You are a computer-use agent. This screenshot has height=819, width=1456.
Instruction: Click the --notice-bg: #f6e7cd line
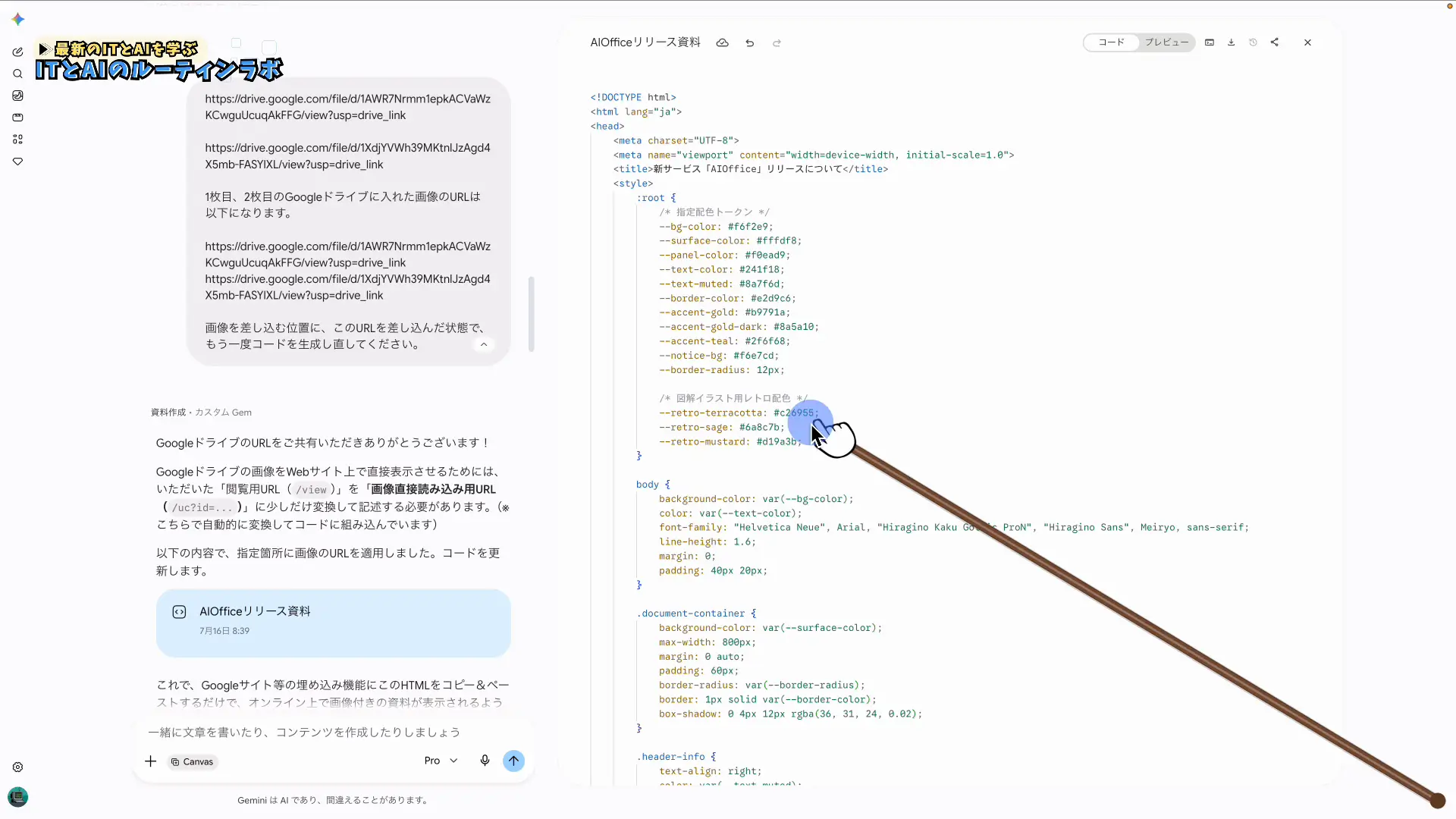point(719,356)
